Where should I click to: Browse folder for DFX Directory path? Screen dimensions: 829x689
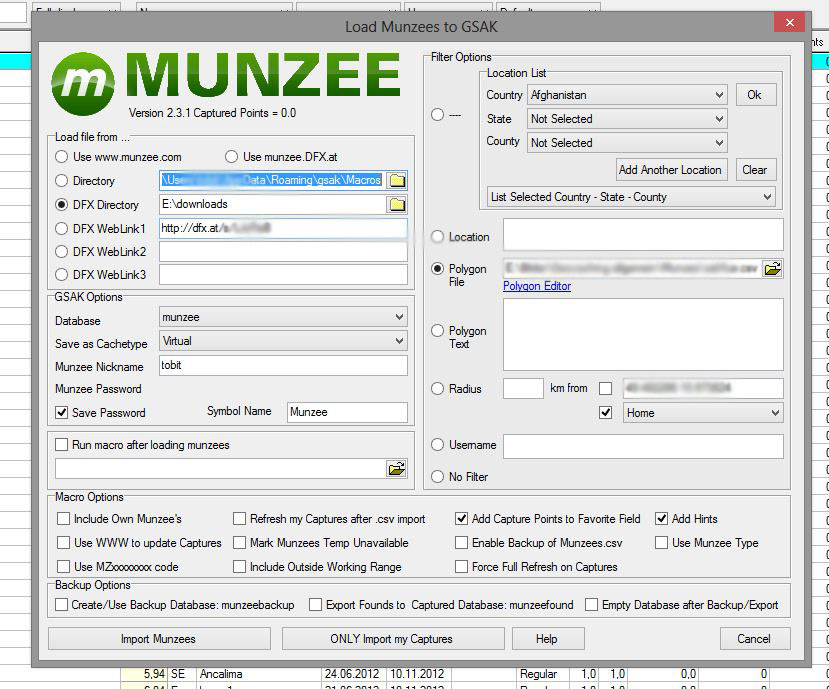[x=397, y=205]
